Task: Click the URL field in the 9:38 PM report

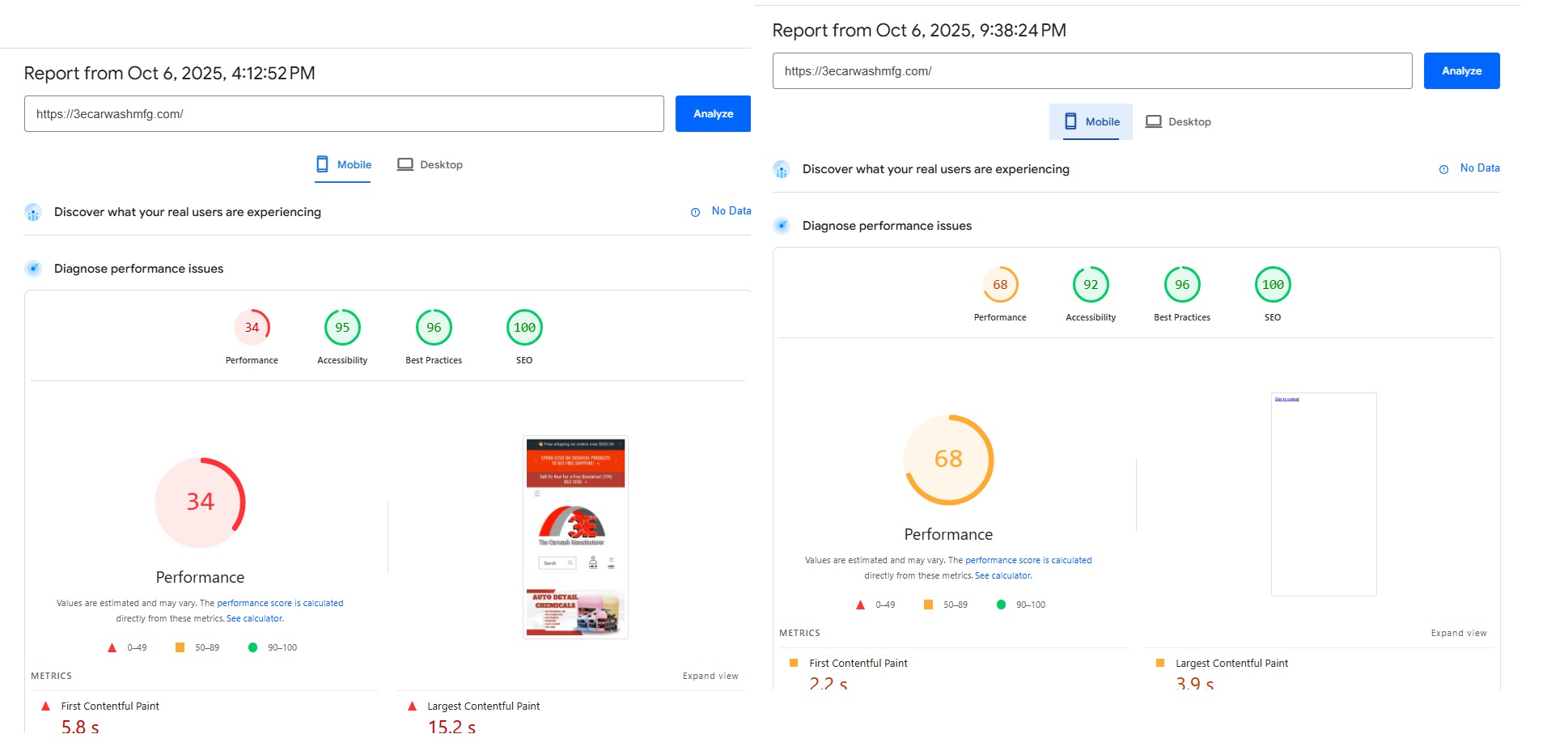Action: (x=1092, y=71)
